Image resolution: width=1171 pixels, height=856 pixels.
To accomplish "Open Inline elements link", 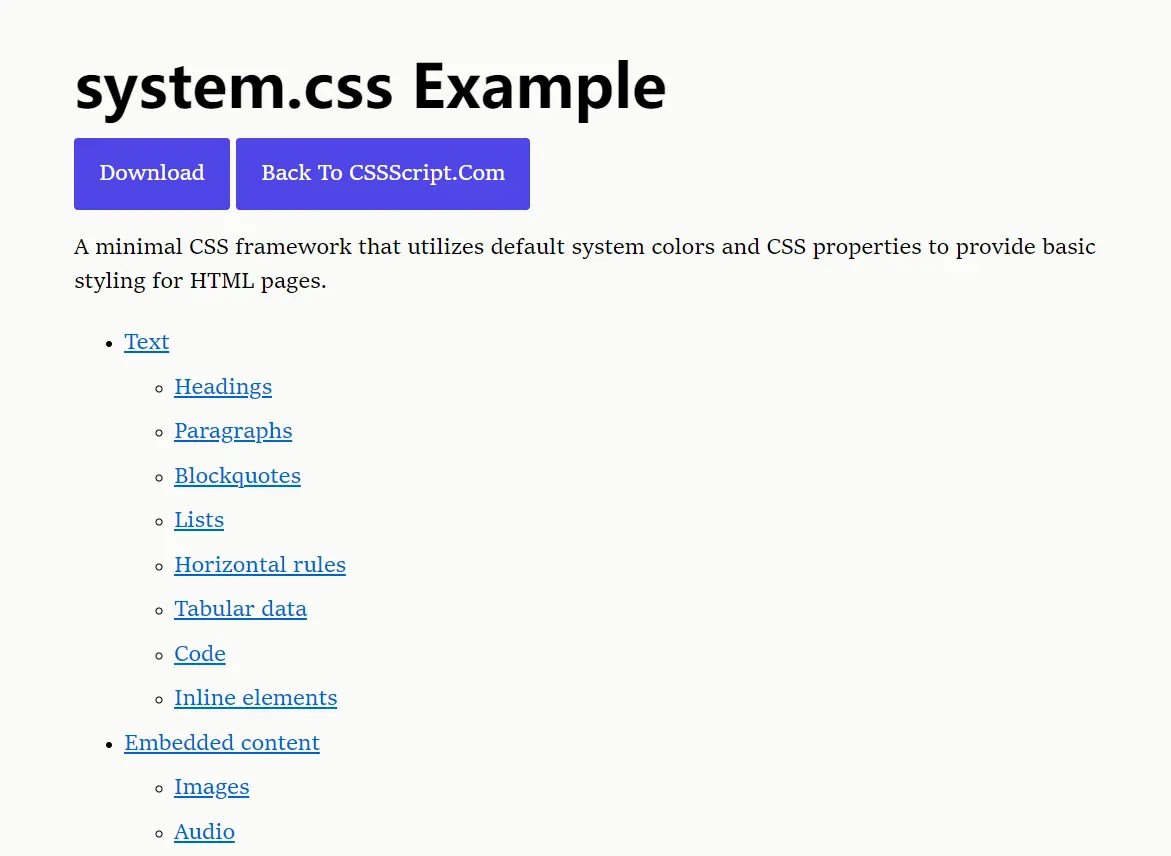I will point(255,698).
